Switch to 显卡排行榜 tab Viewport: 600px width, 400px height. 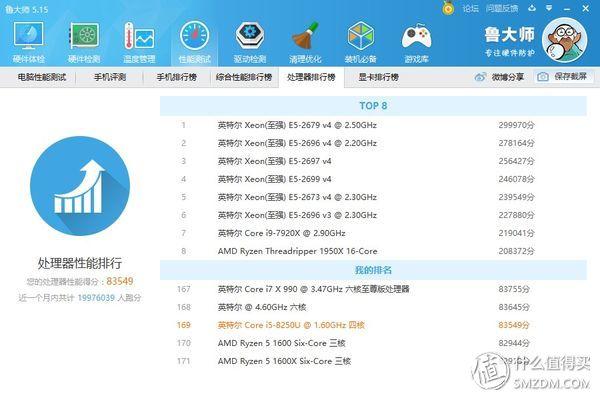(x=378, y=77)
